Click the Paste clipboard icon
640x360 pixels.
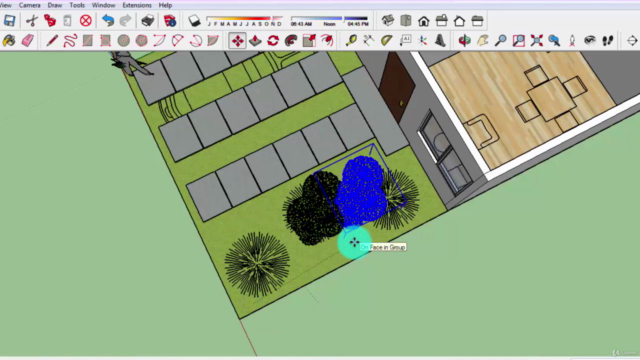pyautogui.click(x=67, y=20)
